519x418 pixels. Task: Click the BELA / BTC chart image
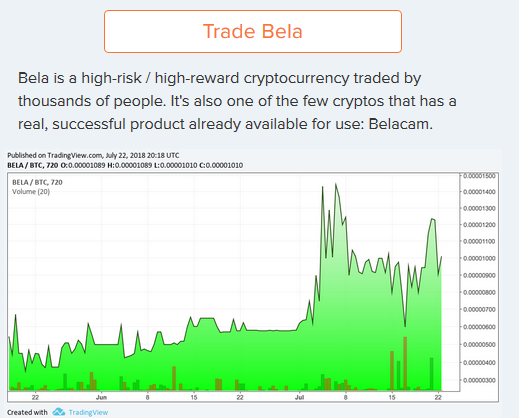[x=253, y=287]
